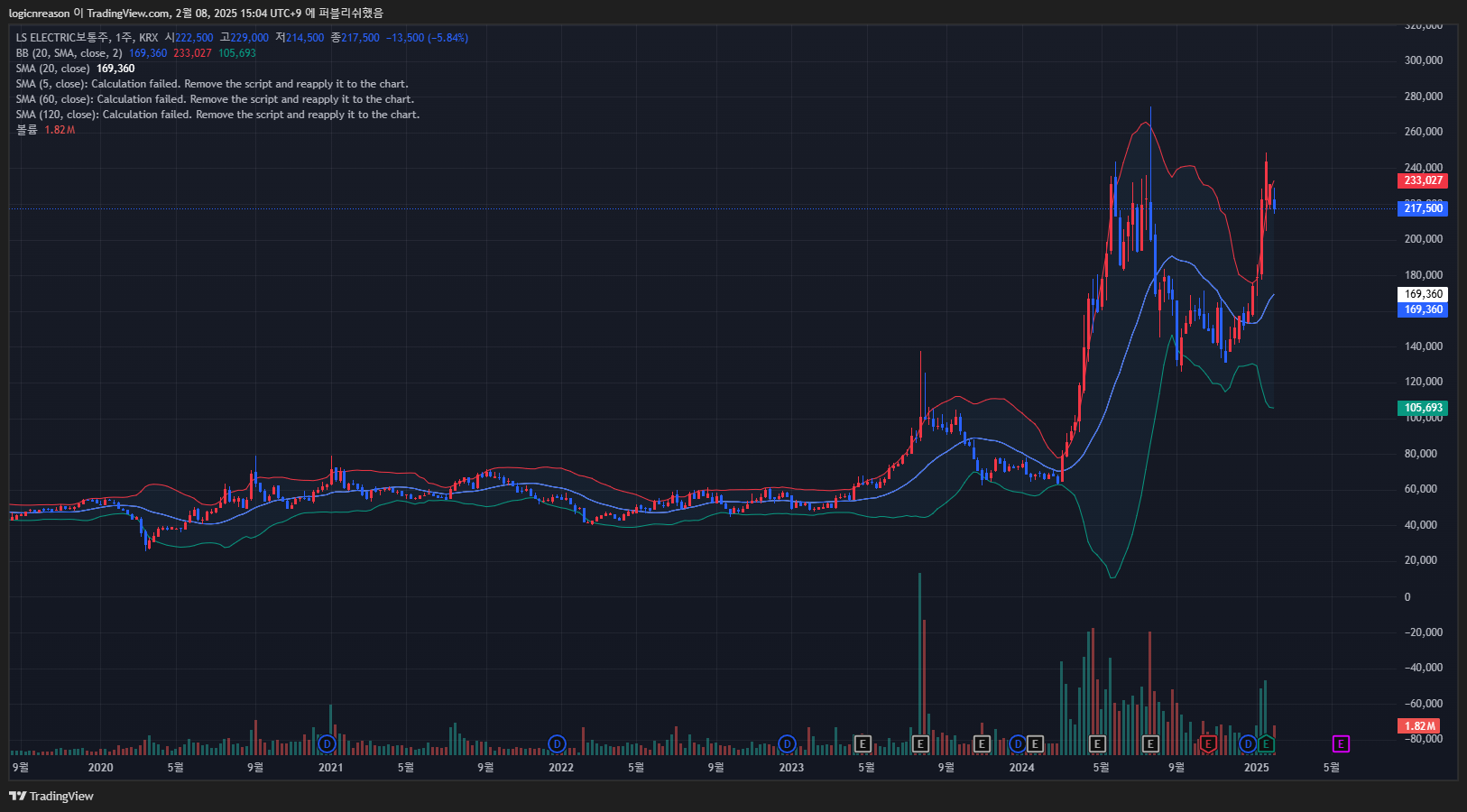Image resolution: width=1467 pixels, height=812 pixels.
Task: Click the blue 169,360 BB basis label
Action: 1423,309
